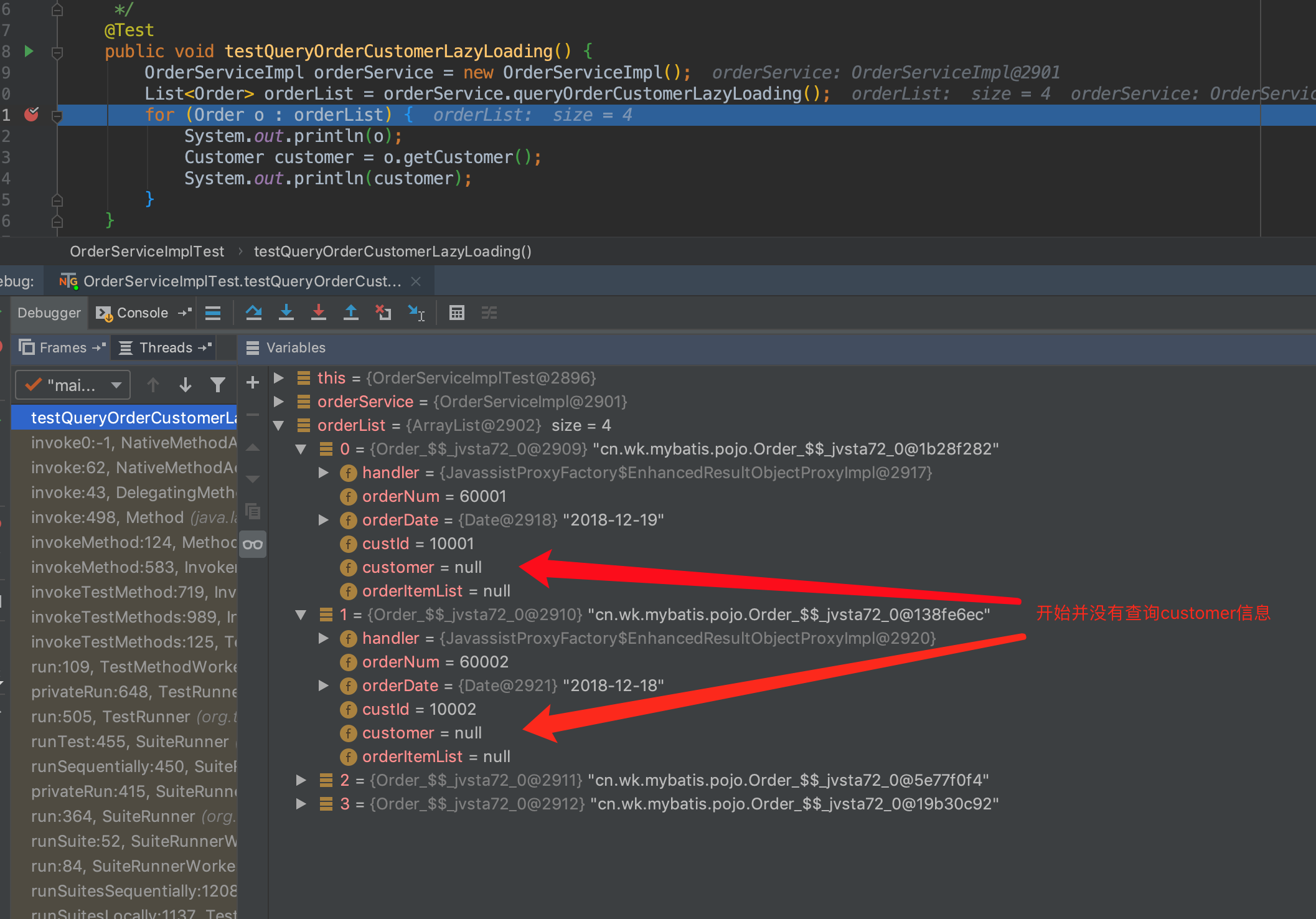Click the run test gutter arrow

(x=29, y=51)
